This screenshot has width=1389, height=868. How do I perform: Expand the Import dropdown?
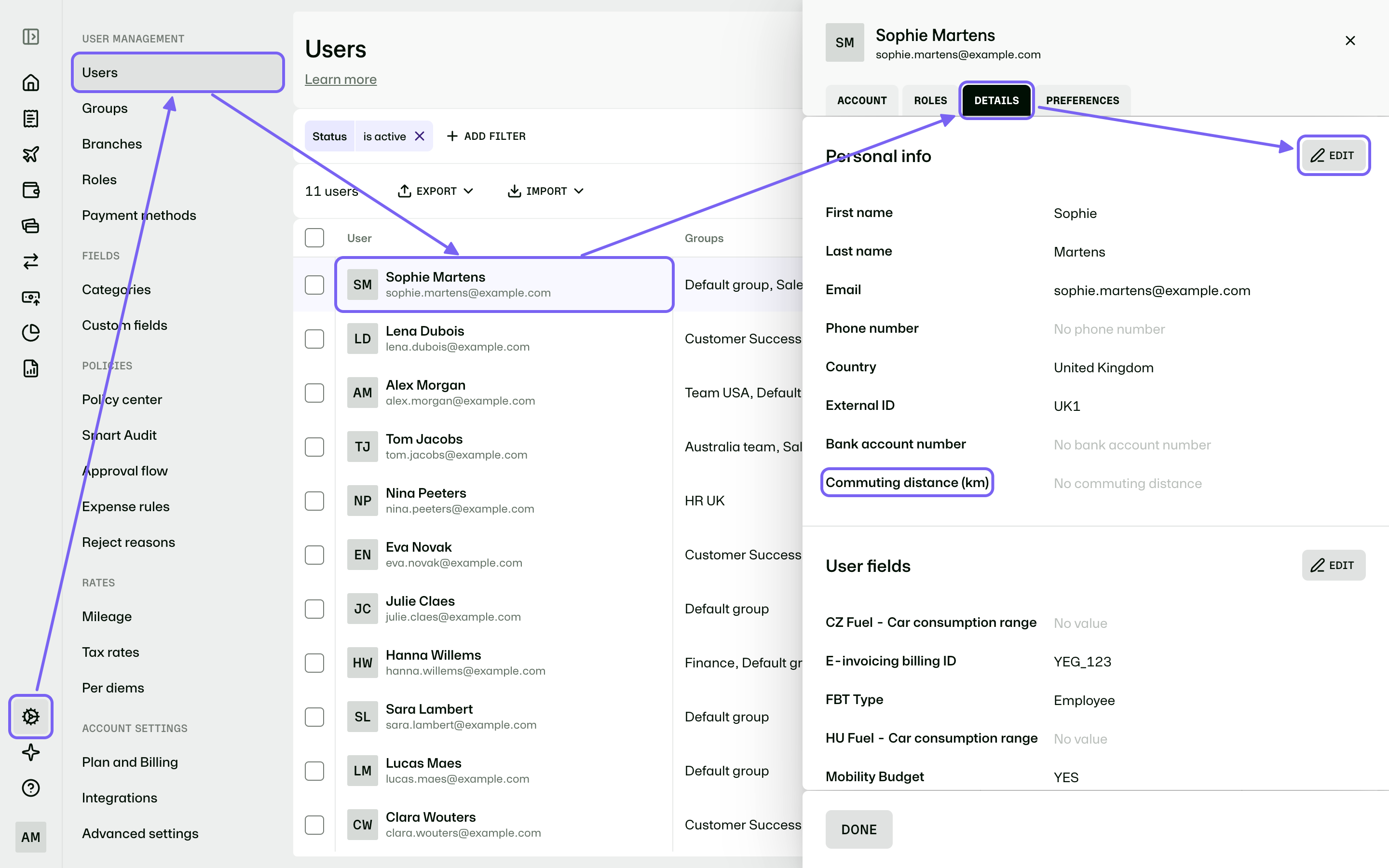pyautogui.click(x=545, y=191)
